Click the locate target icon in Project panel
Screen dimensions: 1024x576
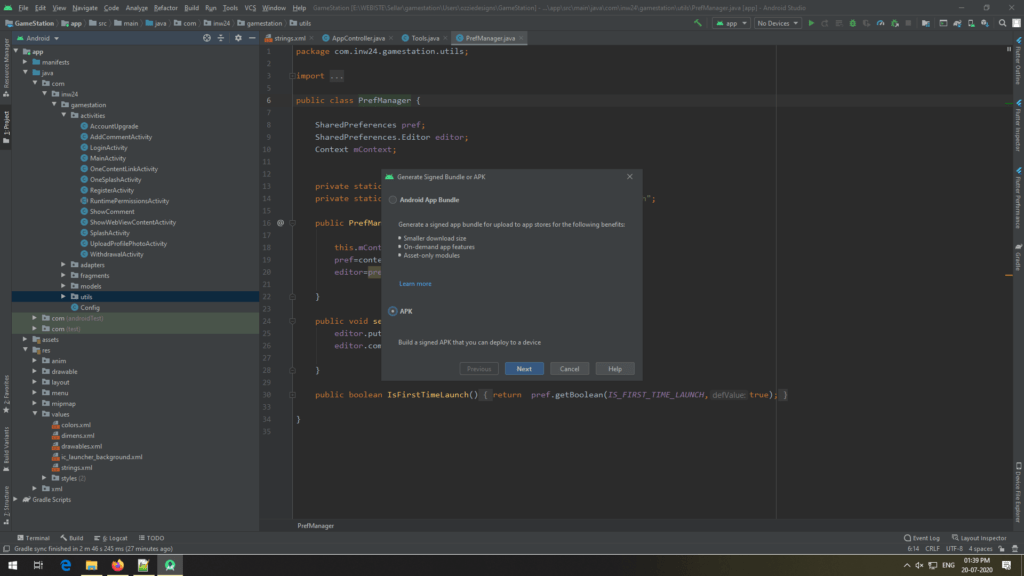point(207,39)
